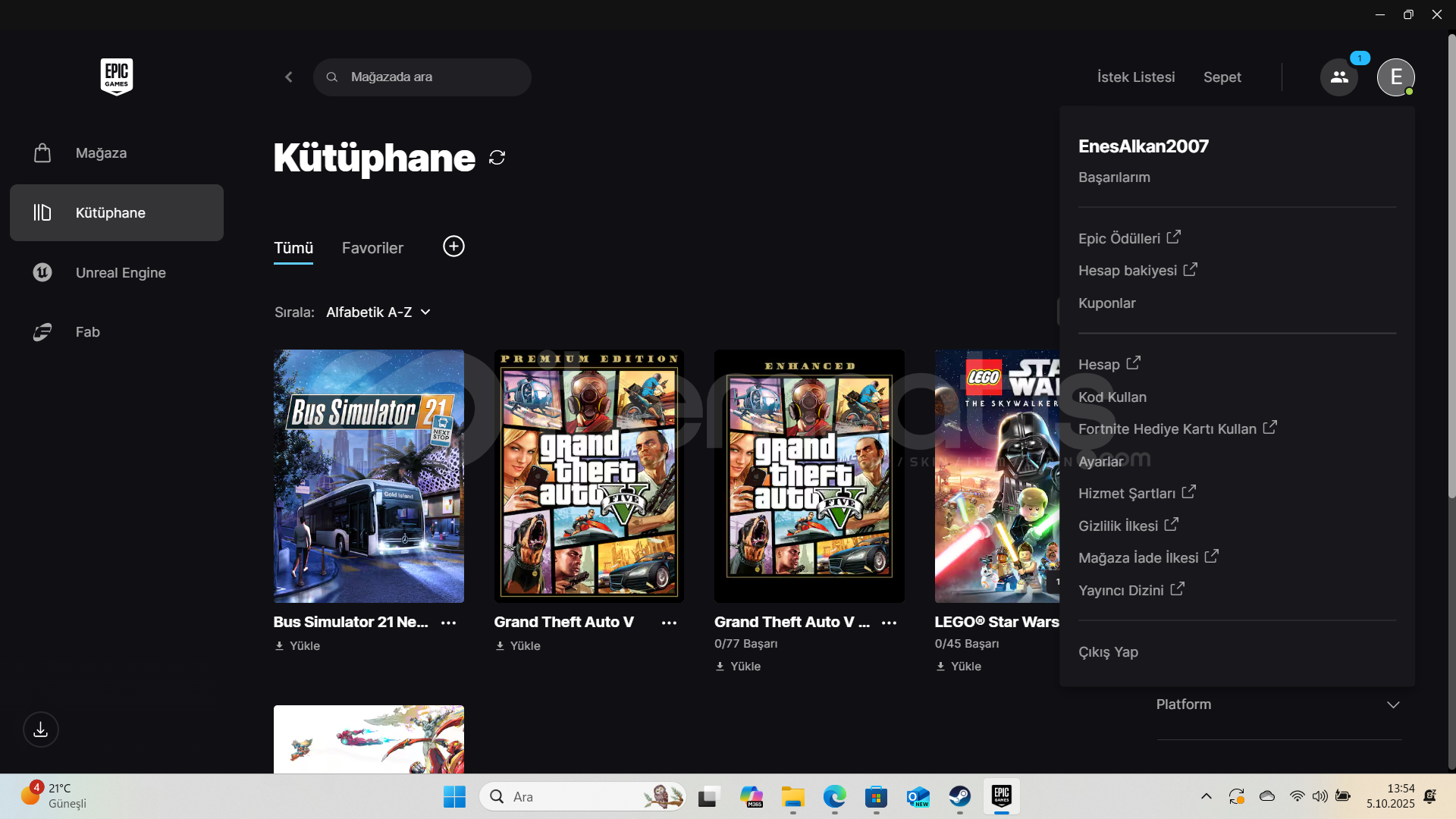Select Ayarlar in the account menu

click(x=1100, y=462)
